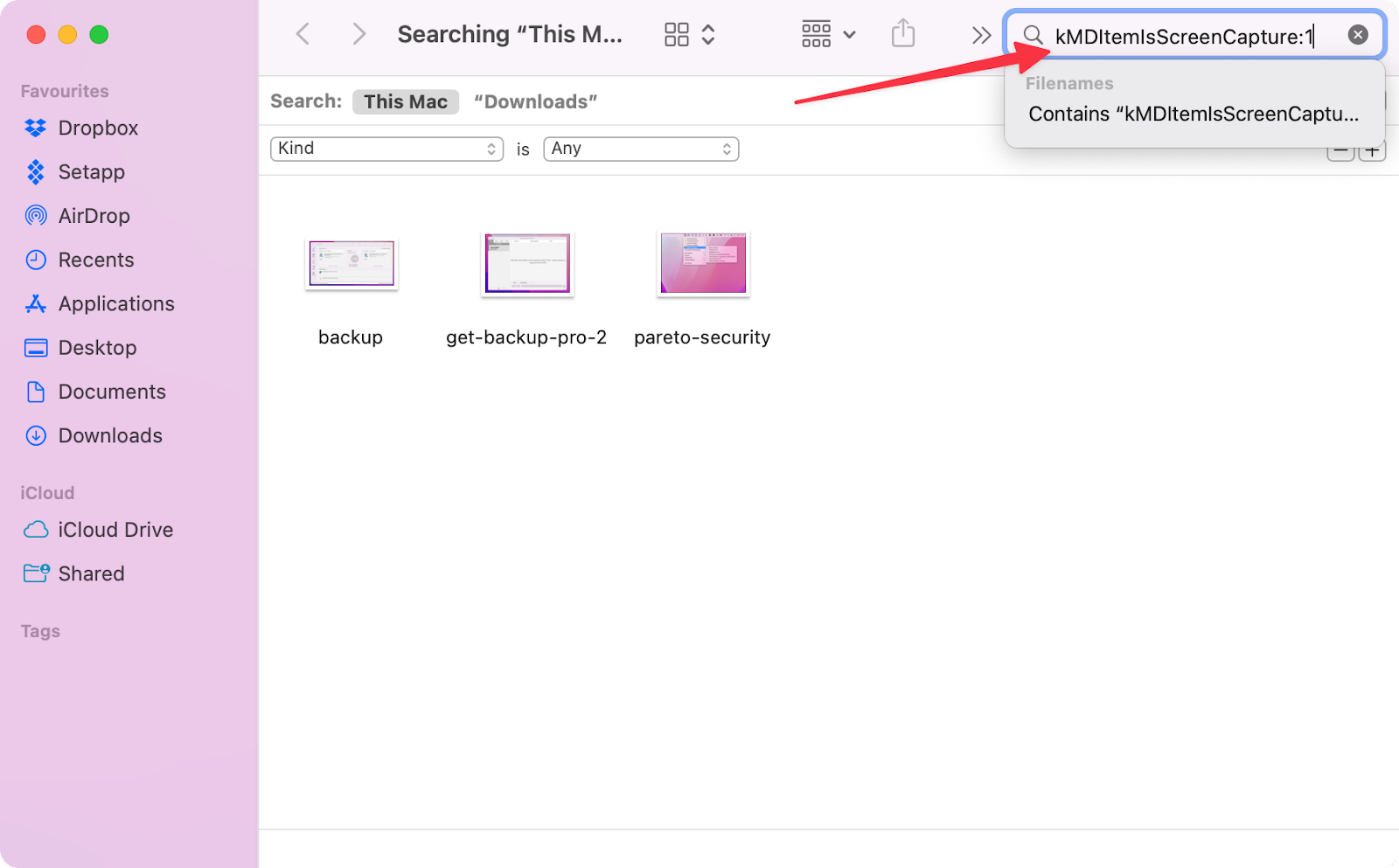The height and width of the screenshot is (868, 1399).
Task: Select the Shared folder in sidebar
Action: 91,573
